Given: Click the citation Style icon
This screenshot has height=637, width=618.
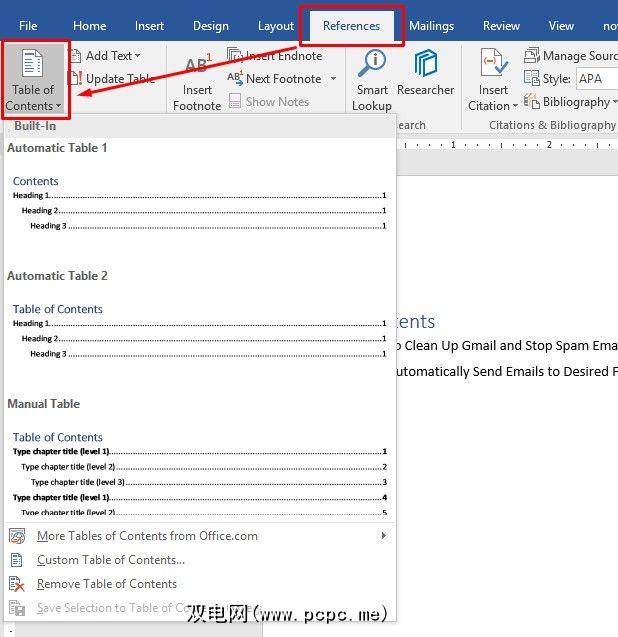Looking at the screenshot, I should [x=532, y=78].
